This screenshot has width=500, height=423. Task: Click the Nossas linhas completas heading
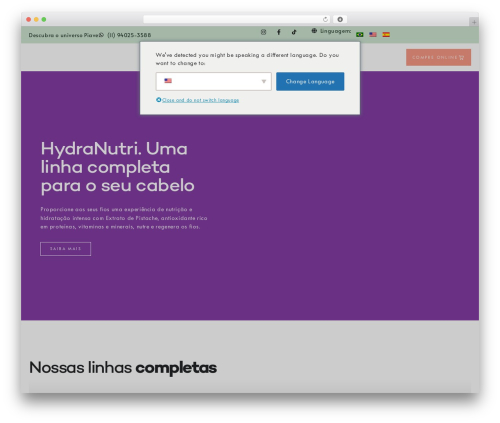[123, 368]
